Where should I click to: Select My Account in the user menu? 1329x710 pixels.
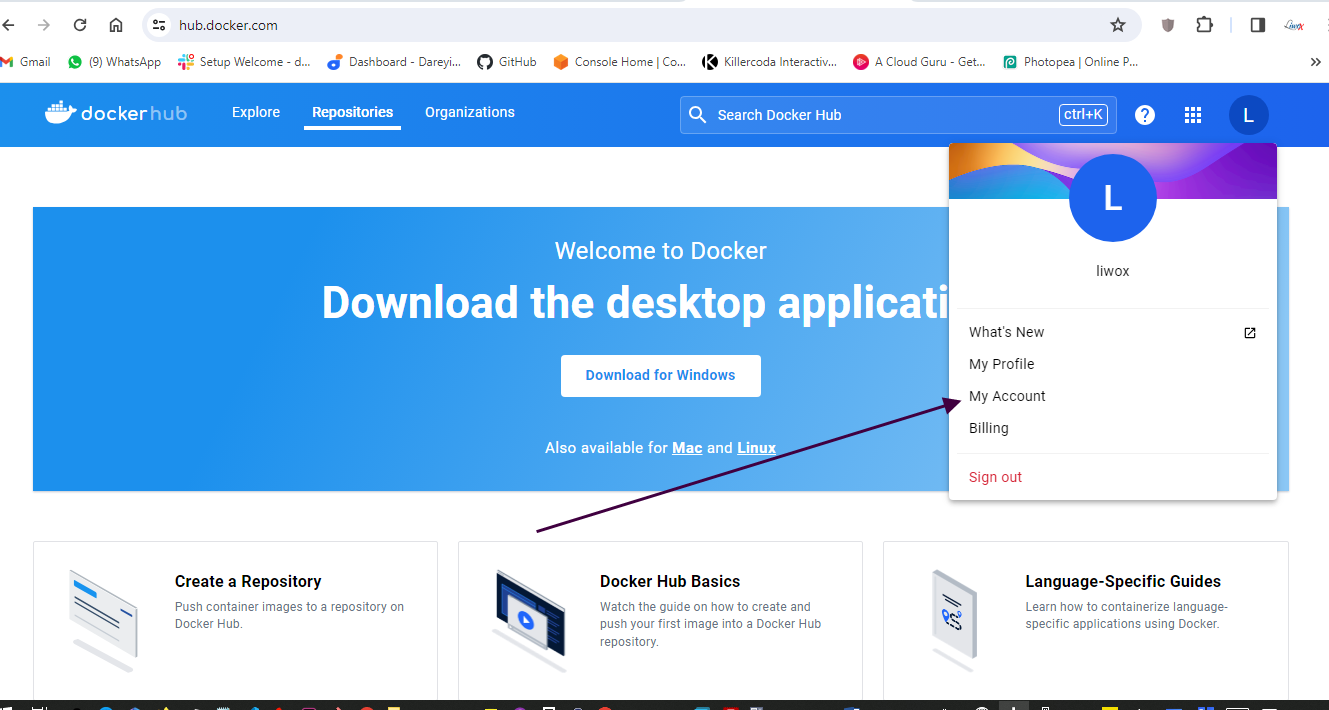tap(1007, 396)
